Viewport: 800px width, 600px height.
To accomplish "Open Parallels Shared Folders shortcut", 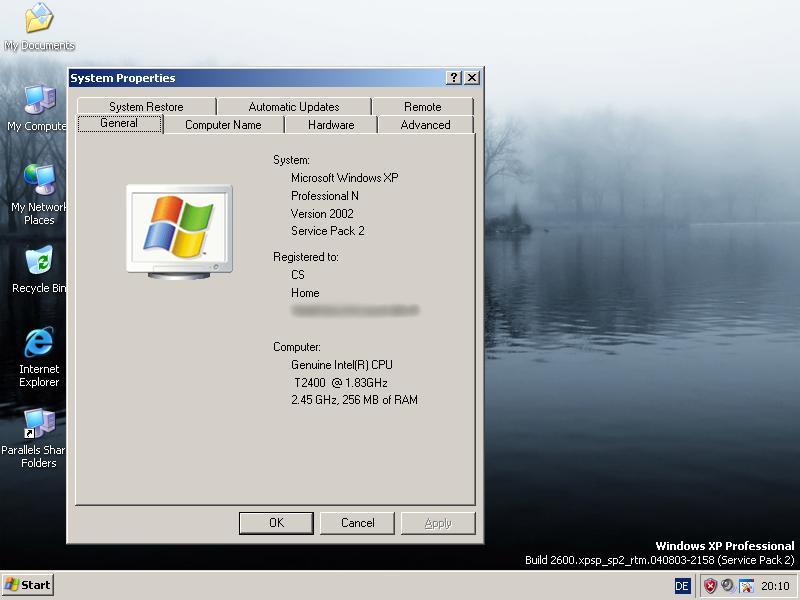I will click(x=39, y=425).
